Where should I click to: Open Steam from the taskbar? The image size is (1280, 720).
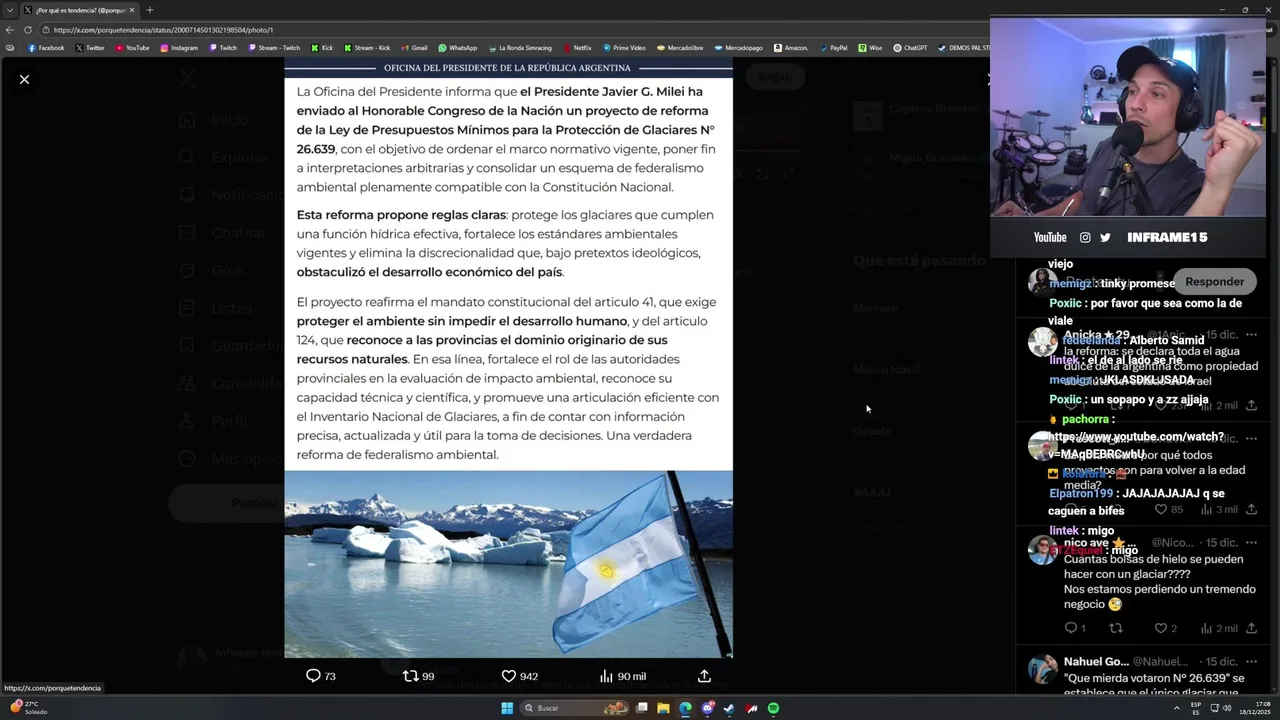click(x=729, y=708)
